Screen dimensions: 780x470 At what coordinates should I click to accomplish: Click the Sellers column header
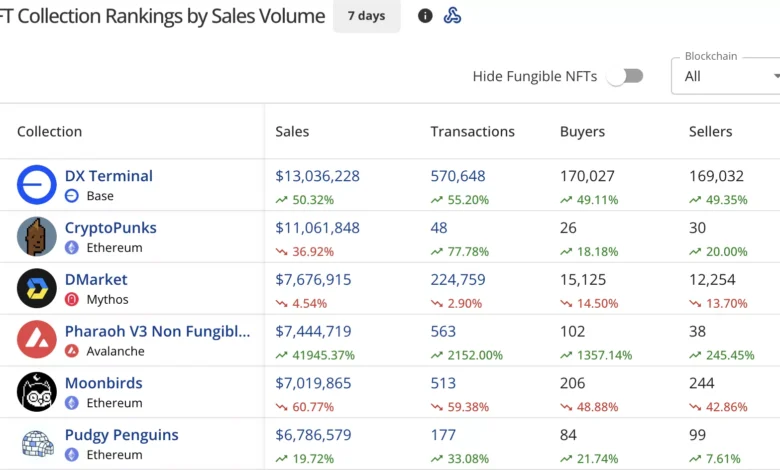(x=710, y=132)
